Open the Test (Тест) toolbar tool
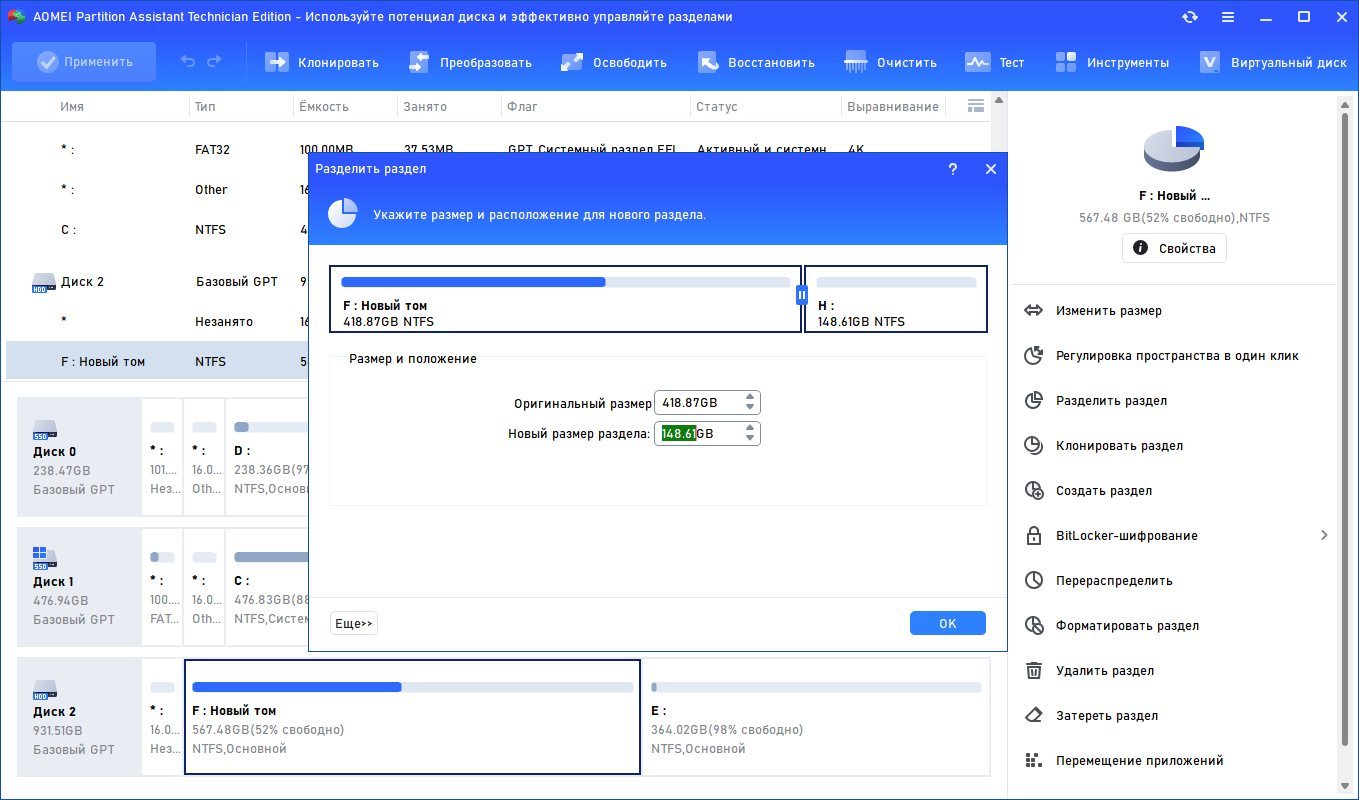 coord(977,62)
